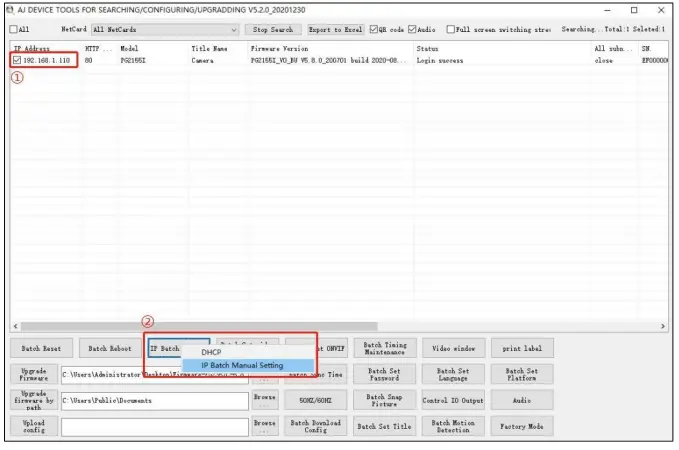679x450 pixels.
Task: Click the Model column header
Action: pos(153,49)
